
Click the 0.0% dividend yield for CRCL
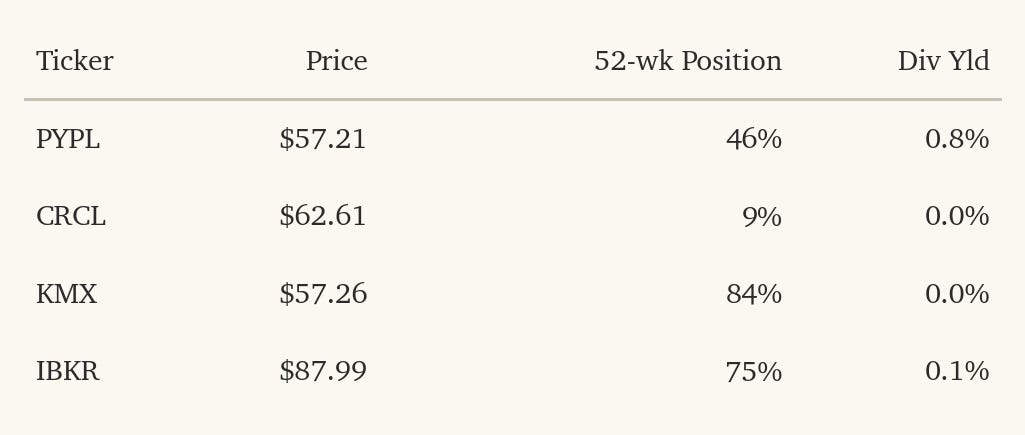point(957,217)
